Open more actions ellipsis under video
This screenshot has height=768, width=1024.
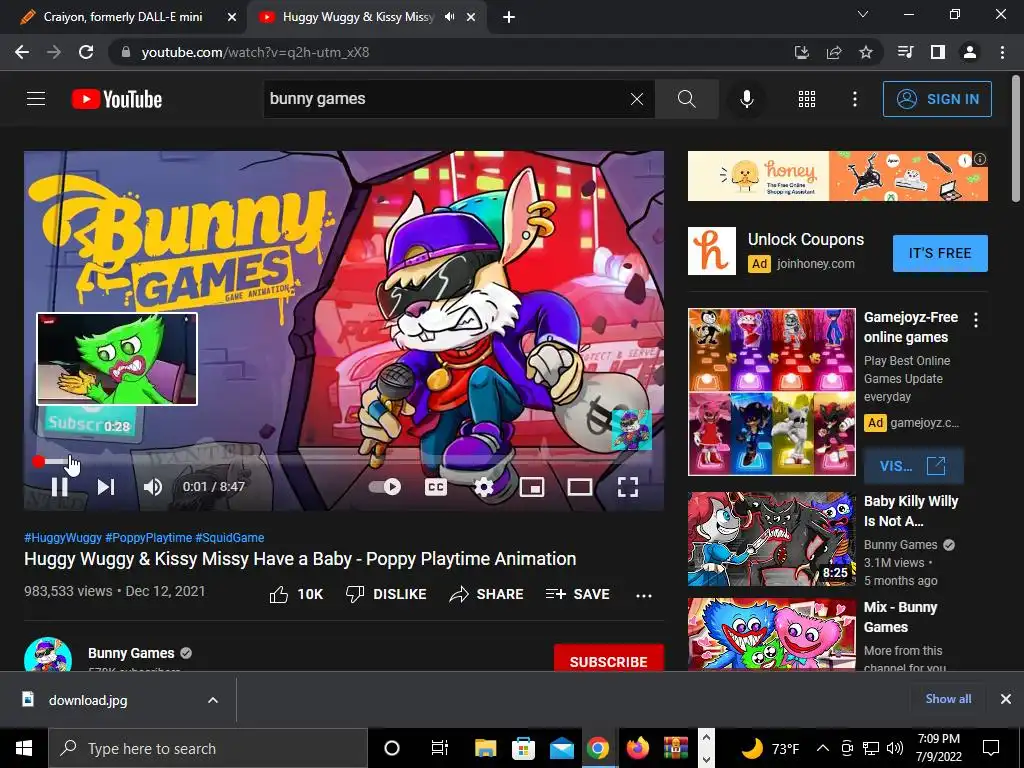(x=644, y=595)
